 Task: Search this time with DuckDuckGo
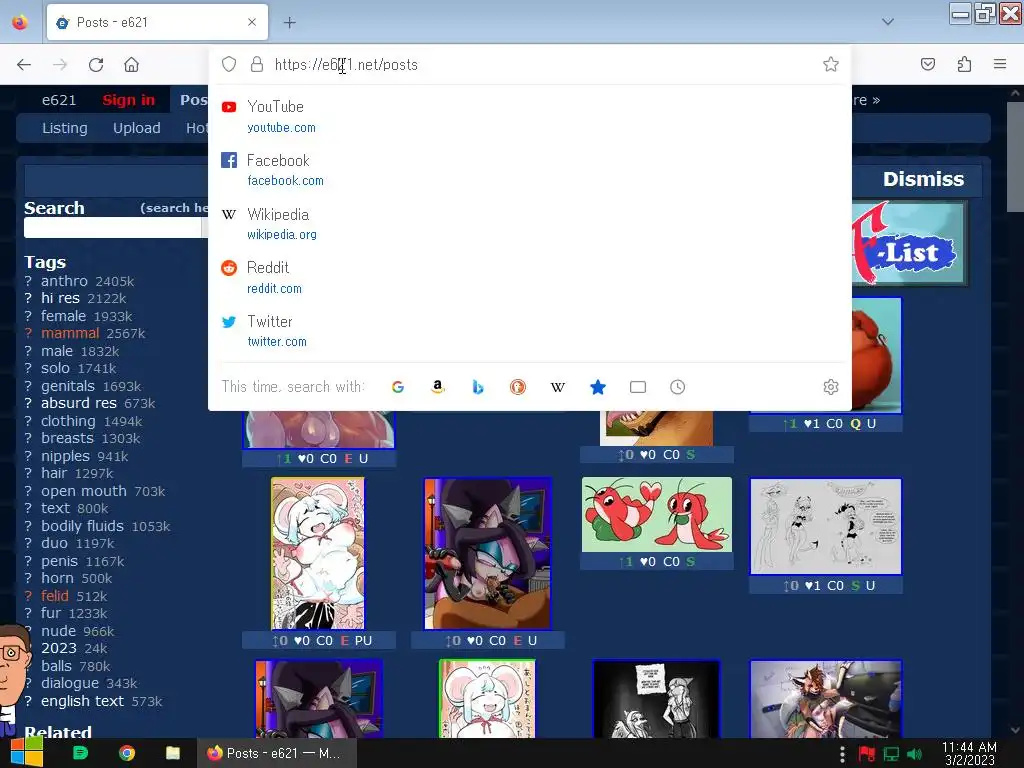[517, 387]
